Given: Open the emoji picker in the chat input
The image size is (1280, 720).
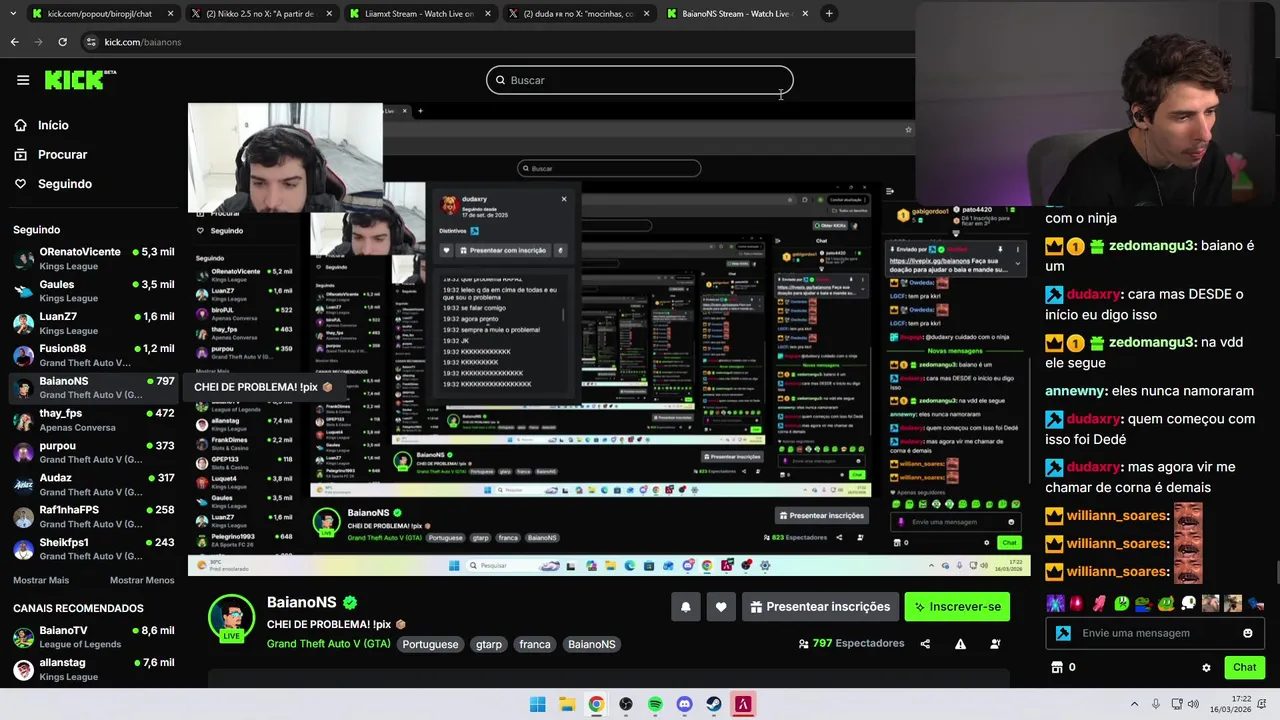Looking at the screenshot, I should click(1247, 633).
